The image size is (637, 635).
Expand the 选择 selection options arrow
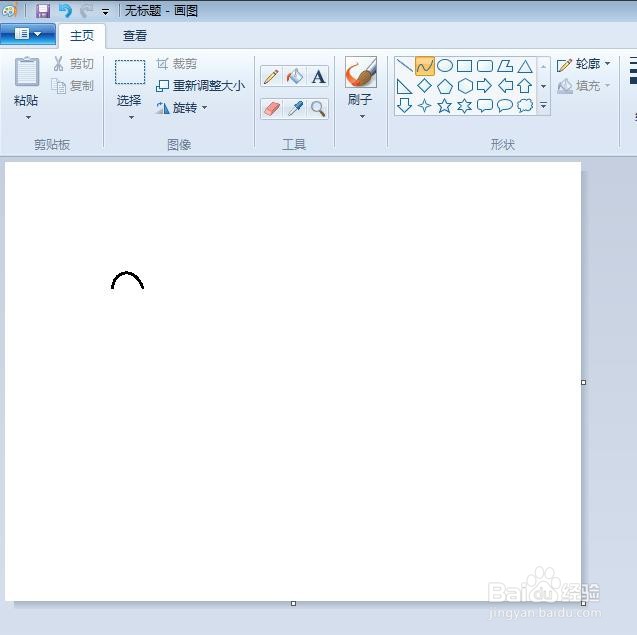pyautogui.click(x=131, y=117)
